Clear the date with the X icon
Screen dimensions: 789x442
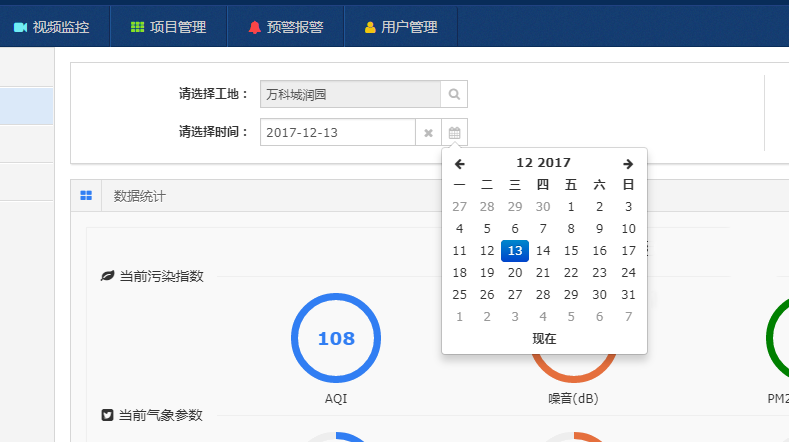point(428,132)
